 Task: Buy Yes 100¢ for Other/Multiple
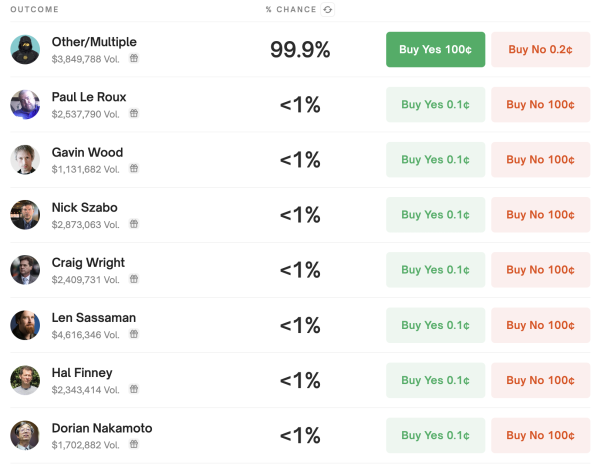[x=435, y=49]
